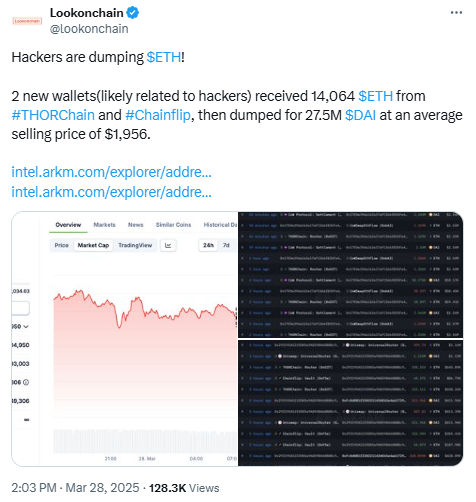
Task: Select the Price toggle on the chart
Action: click(61, 245)
